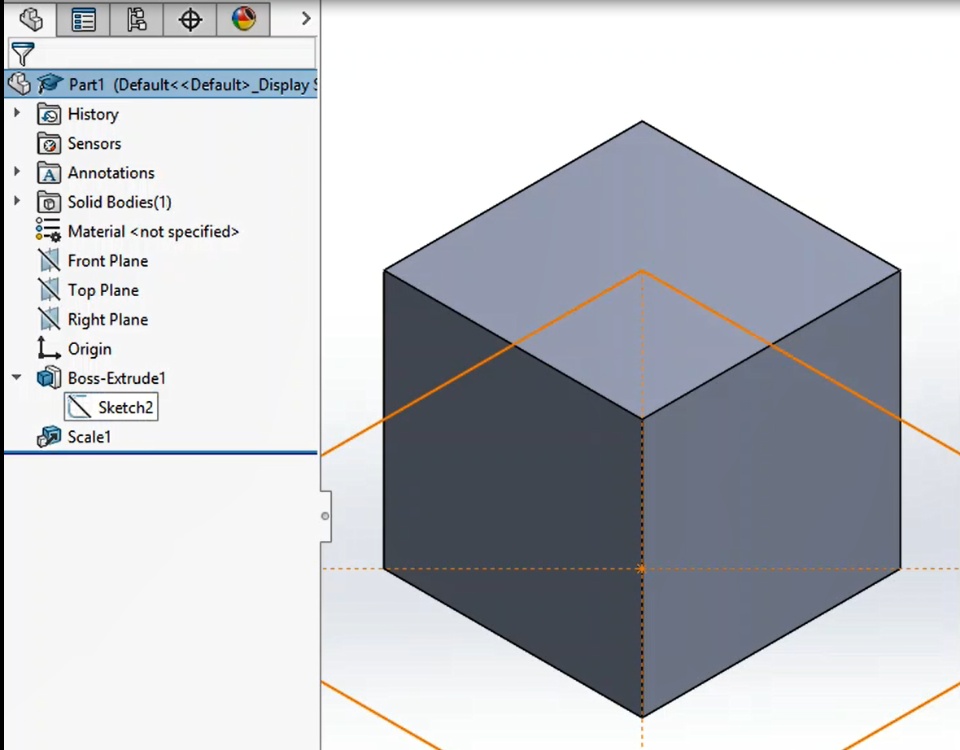
Task: Click the rollback bar below Scale1
Action: click(x=161, y=452)
